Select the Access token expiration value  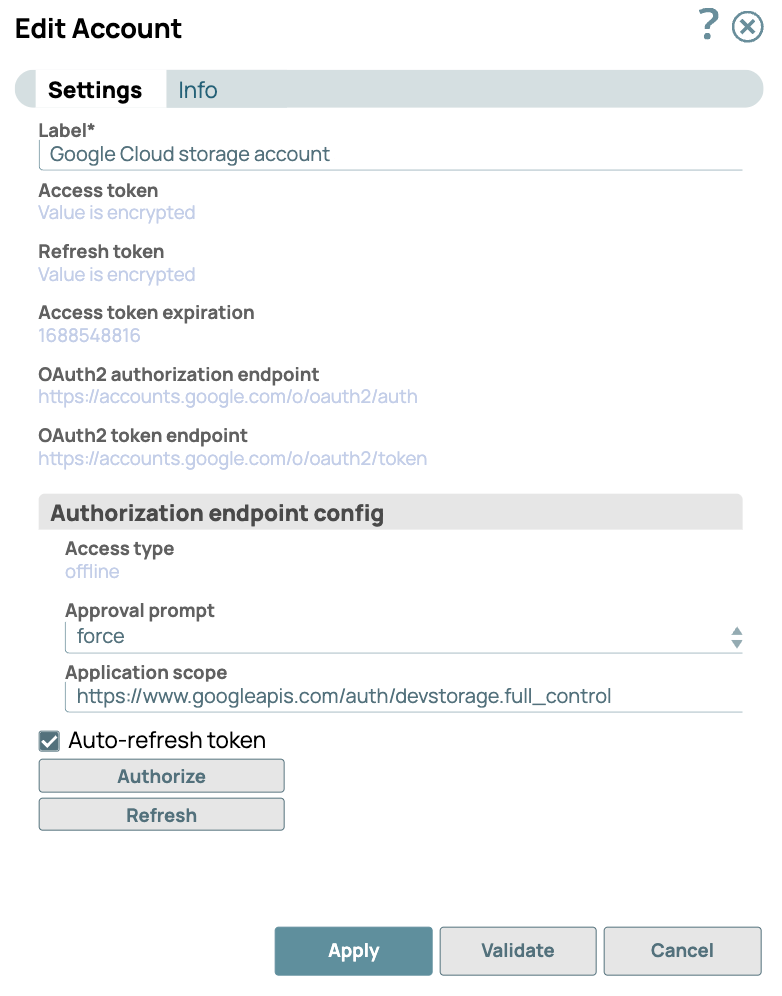point(89,336)
